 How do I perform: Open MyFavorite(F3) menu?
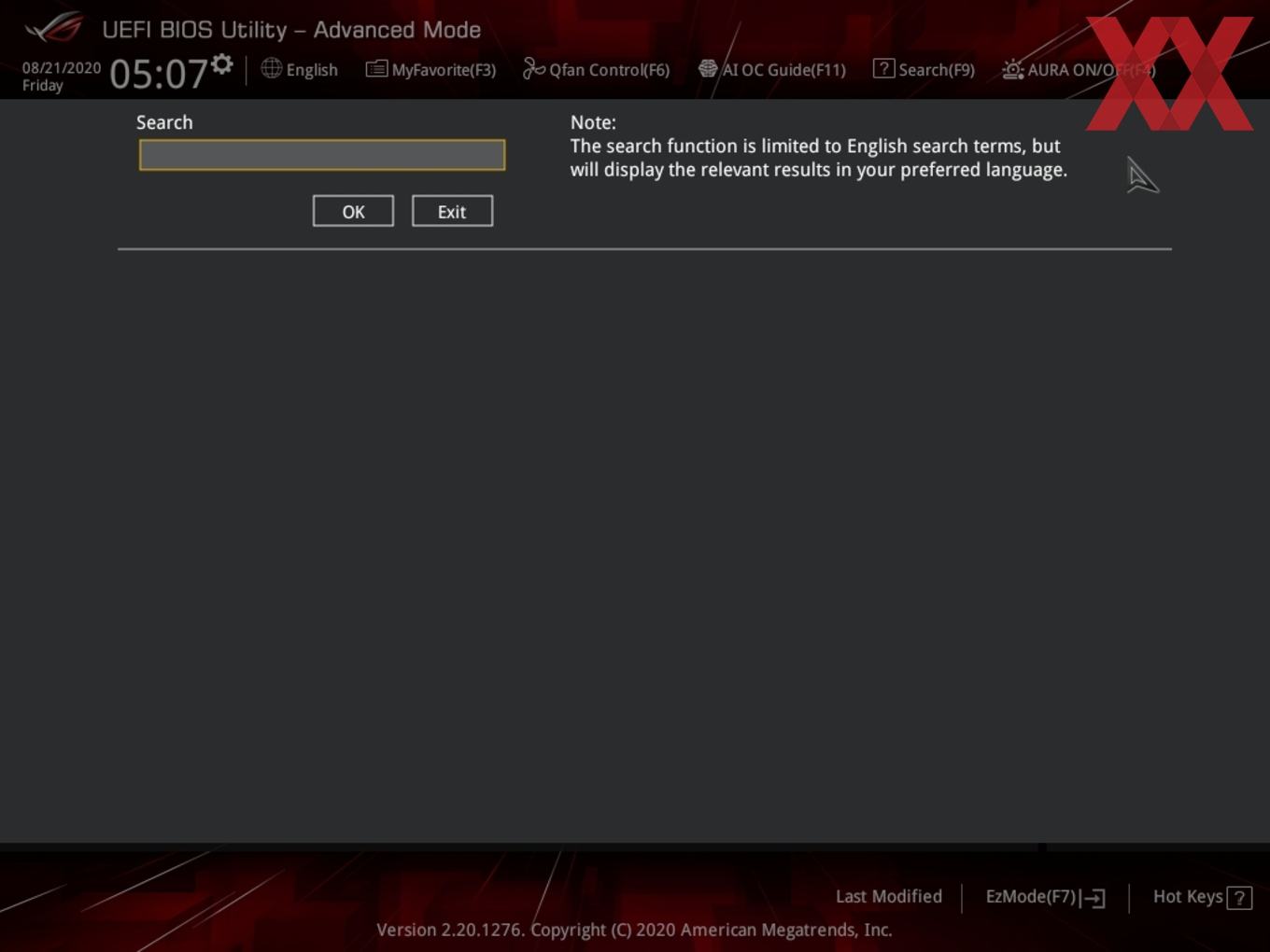(444, 70)
